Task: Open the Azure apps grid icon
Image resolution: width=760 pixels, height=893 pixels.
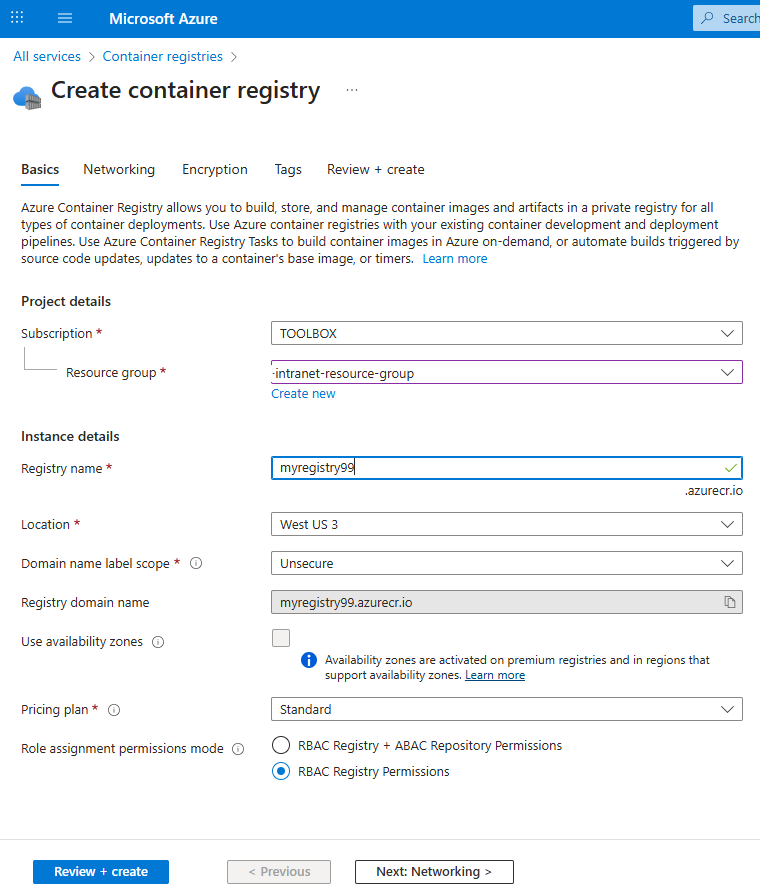Action: click(17, 18)
